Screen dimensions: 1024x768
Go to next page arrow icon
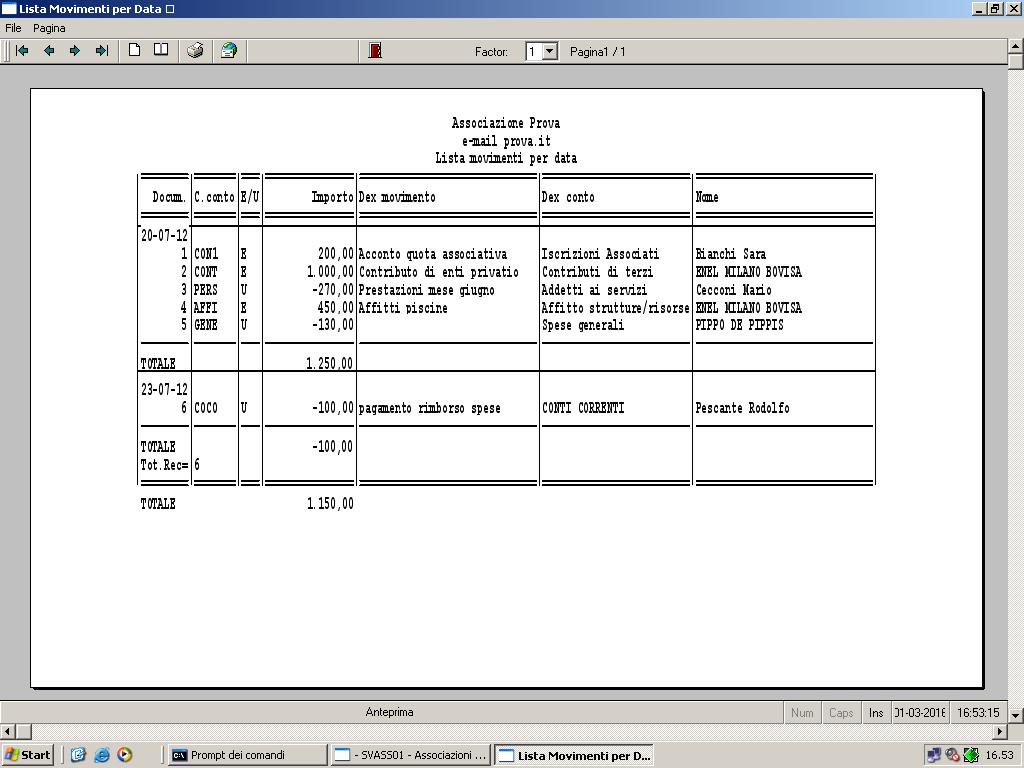tap(74, 50)
